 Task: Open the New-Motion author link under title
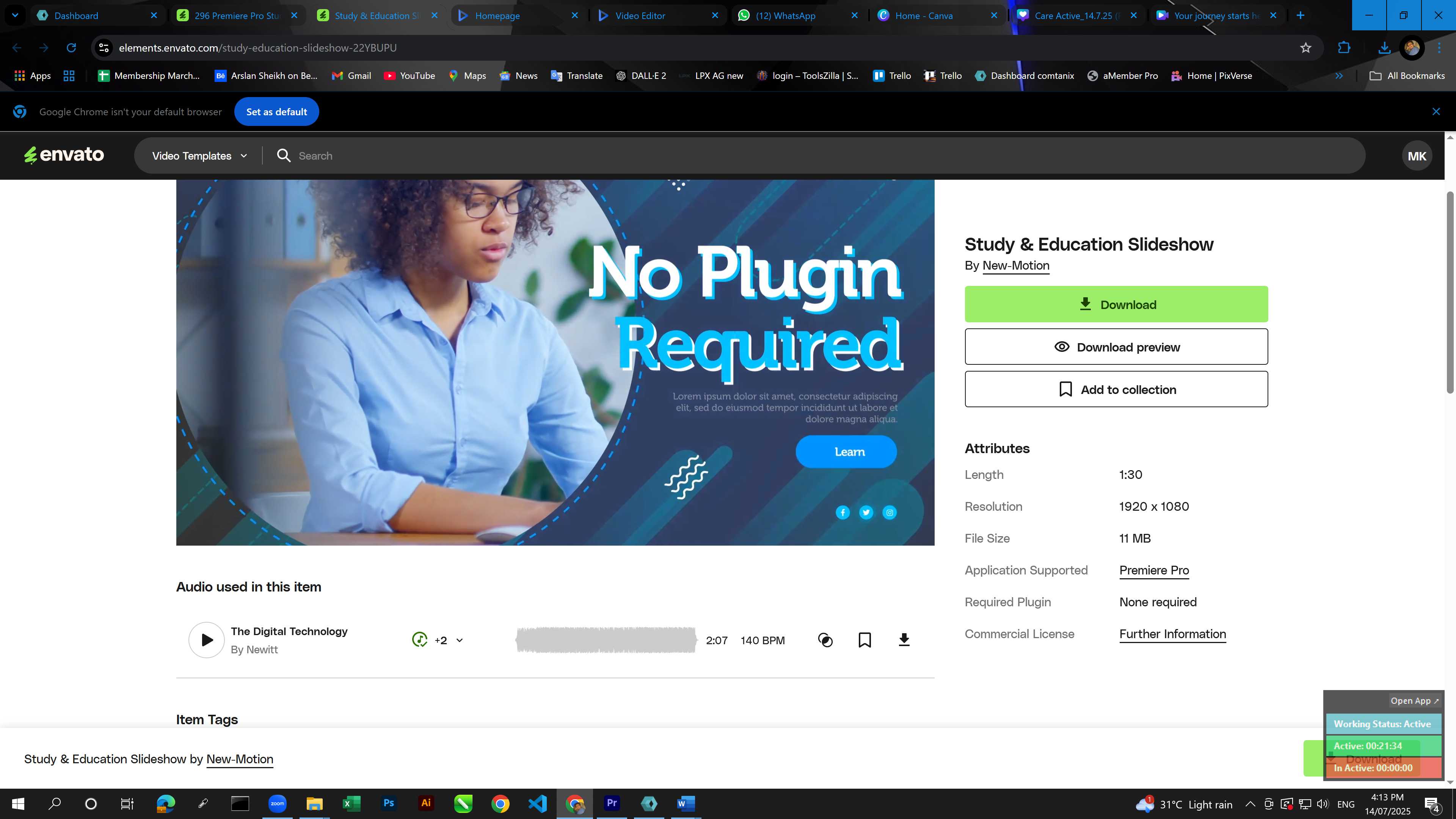coord(1016,266)
